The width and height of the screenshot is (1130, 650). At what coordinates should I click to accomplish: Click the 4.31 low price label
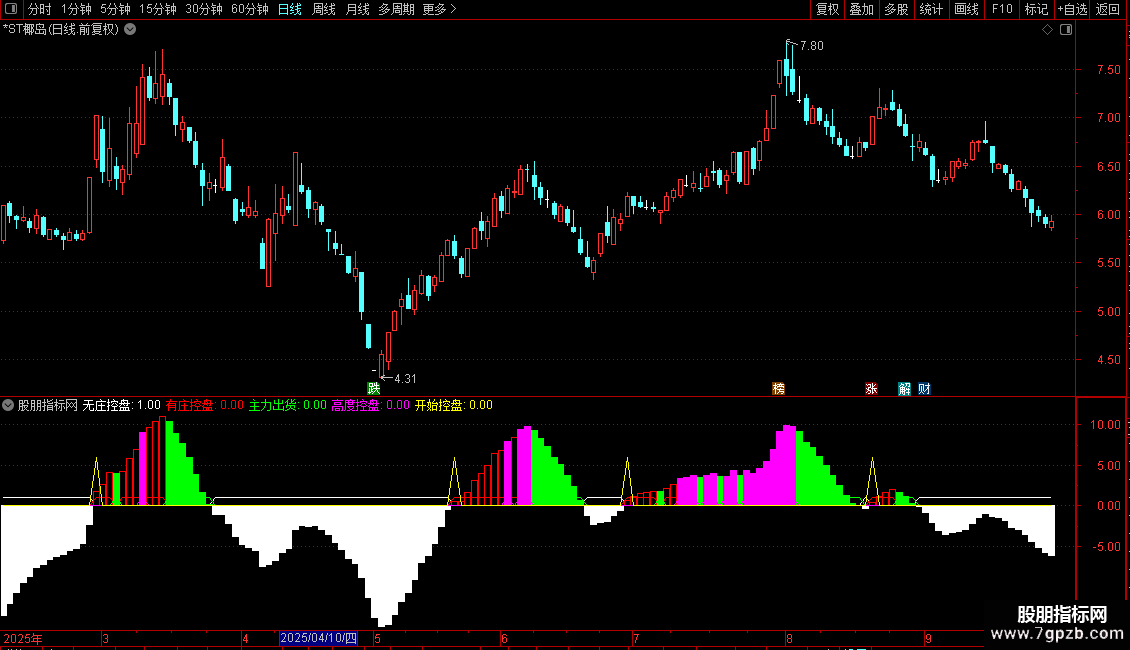405,378
